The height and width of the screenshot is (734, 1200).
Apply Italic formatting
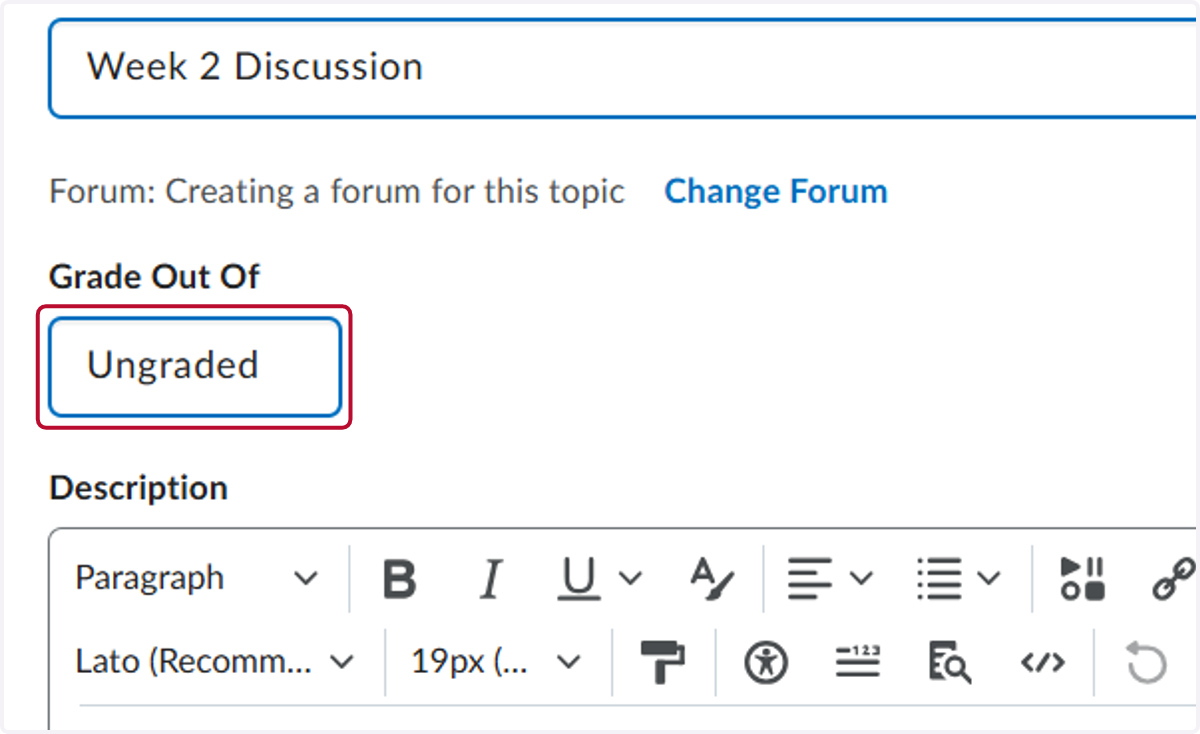[x=490, y=578]
